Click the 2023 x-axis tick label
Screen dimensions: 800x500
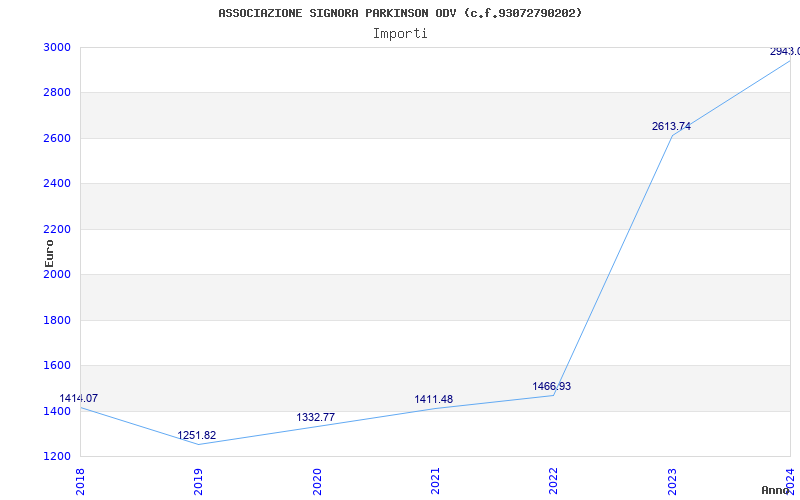coord(671,480)
